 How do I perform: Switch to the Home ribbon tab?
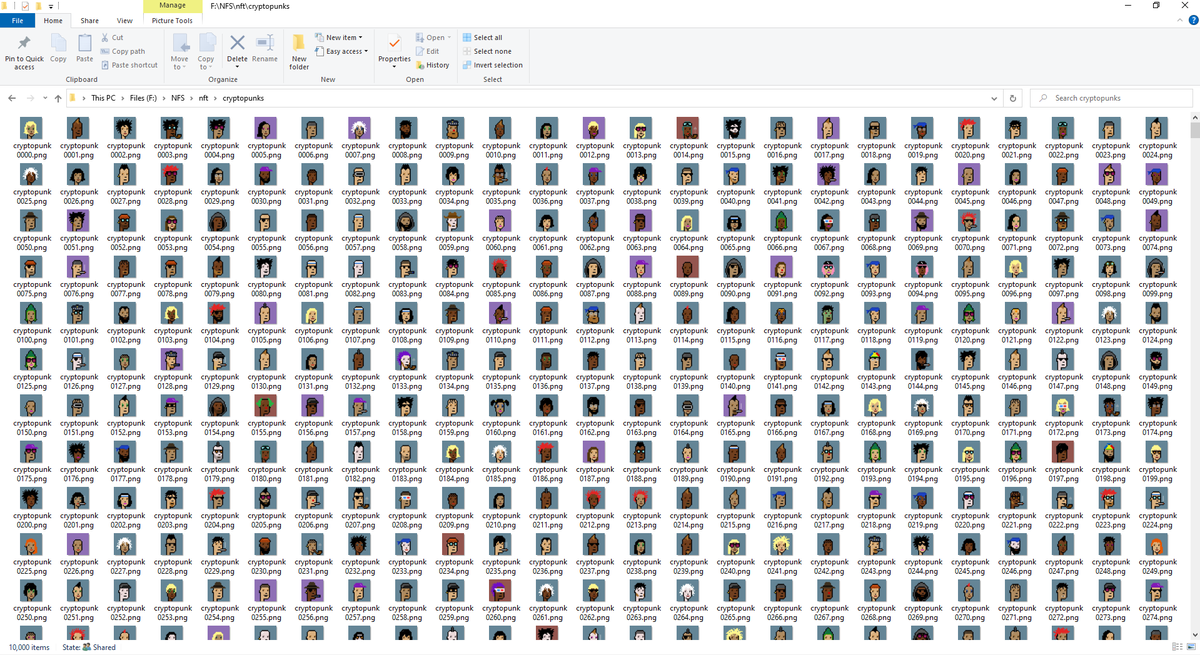point(53,20)
